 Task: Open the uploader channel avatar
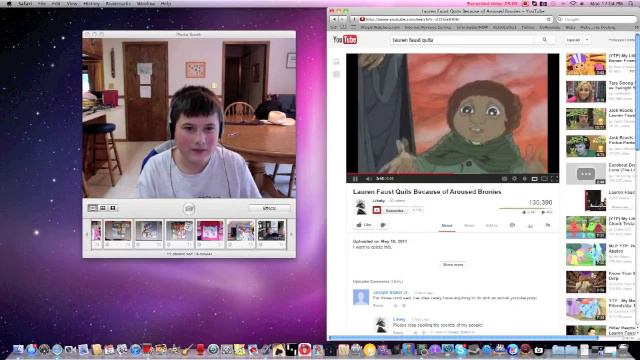pyautogui.click(x=361, y=207)
